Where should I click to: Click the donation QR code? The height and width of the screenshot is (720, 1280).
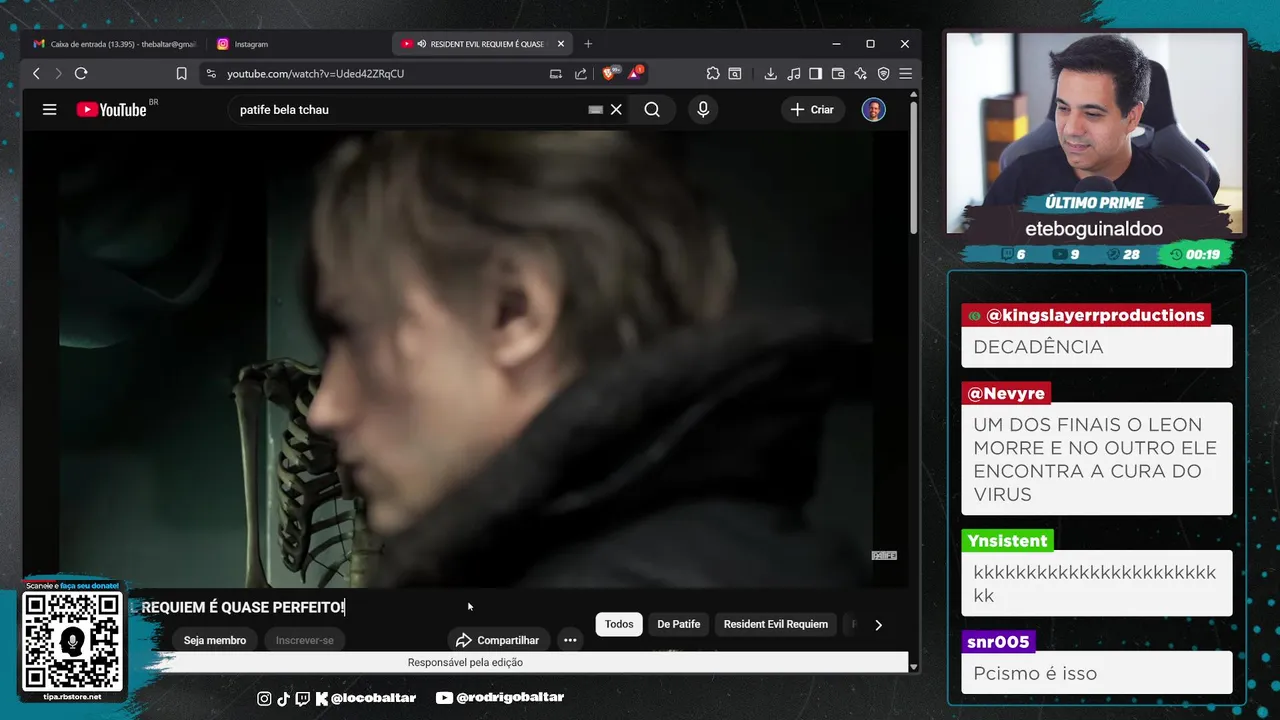click(x=72, y=640)
